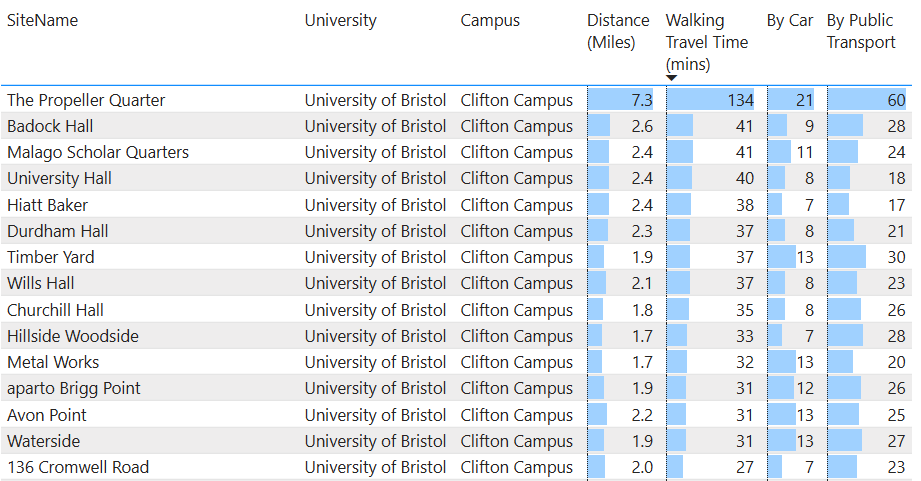Select The Propeller Quarter site name

(x=86, y=100)
